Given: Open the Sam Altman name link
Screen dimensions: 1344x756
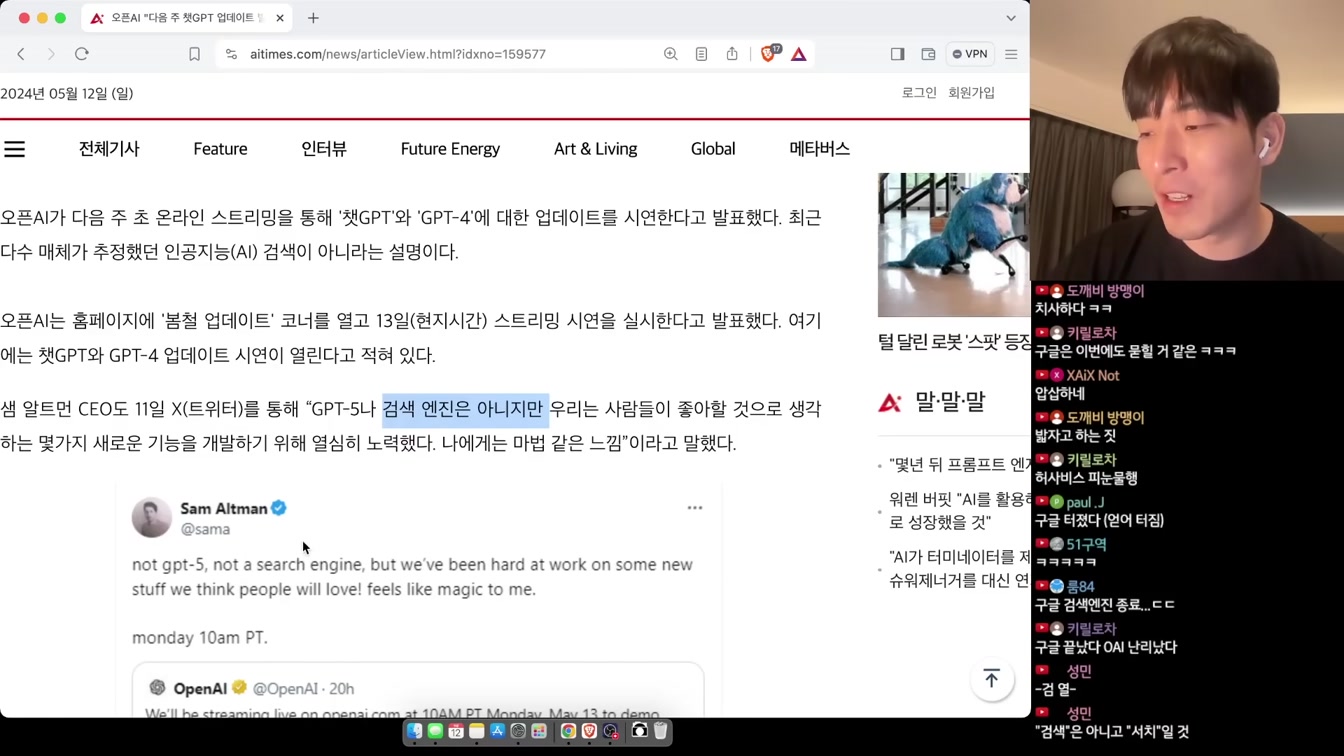Looking at the screenshot, I should click(x=224, y=508).
